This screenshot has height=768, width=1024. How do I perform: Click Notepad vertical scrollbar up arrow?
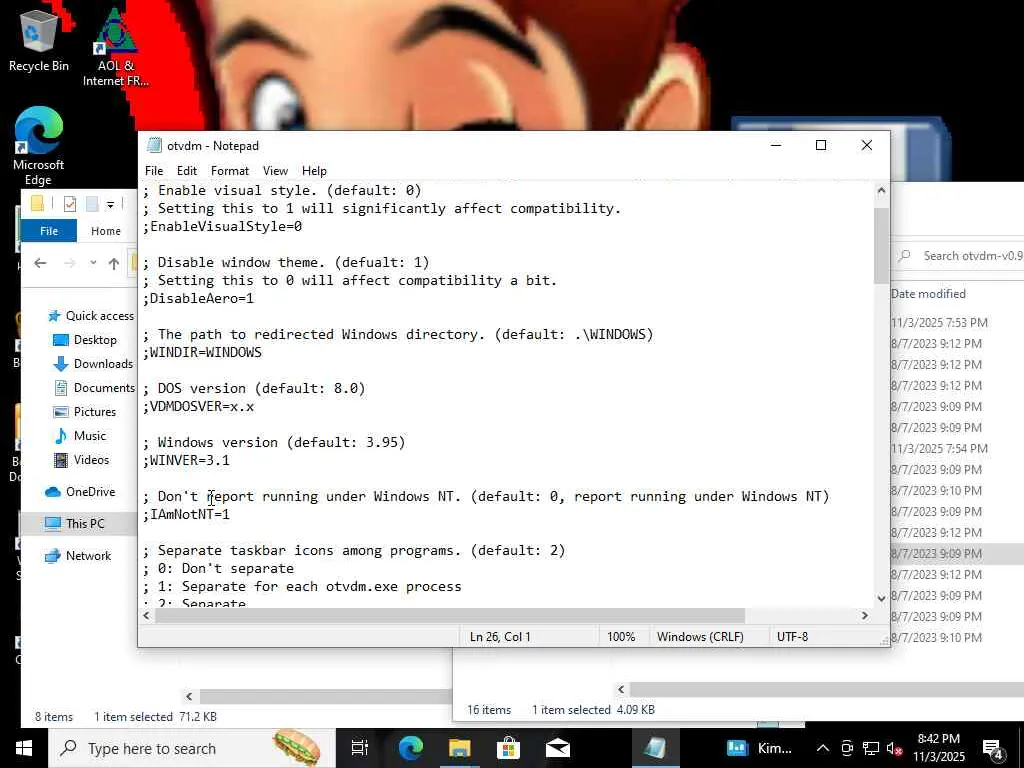(x=881, y=191)
